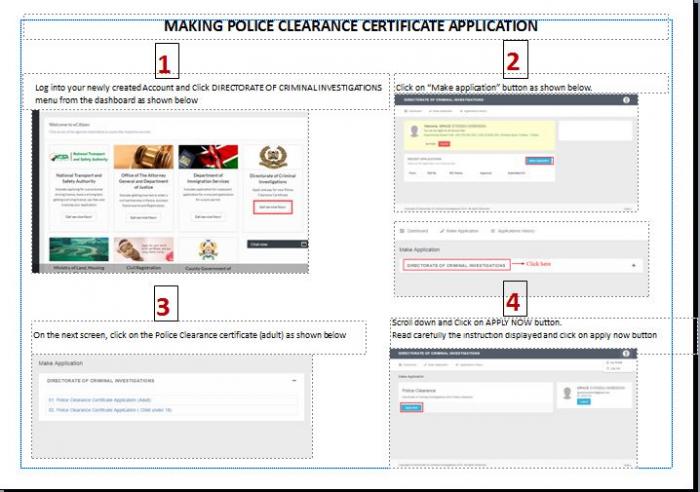Image resolution: width=700 pixels, height=492 pixels.
Task: Click the Directorate of Criminal Investigations heading in step 3
Action: click(x=100, y=381)
